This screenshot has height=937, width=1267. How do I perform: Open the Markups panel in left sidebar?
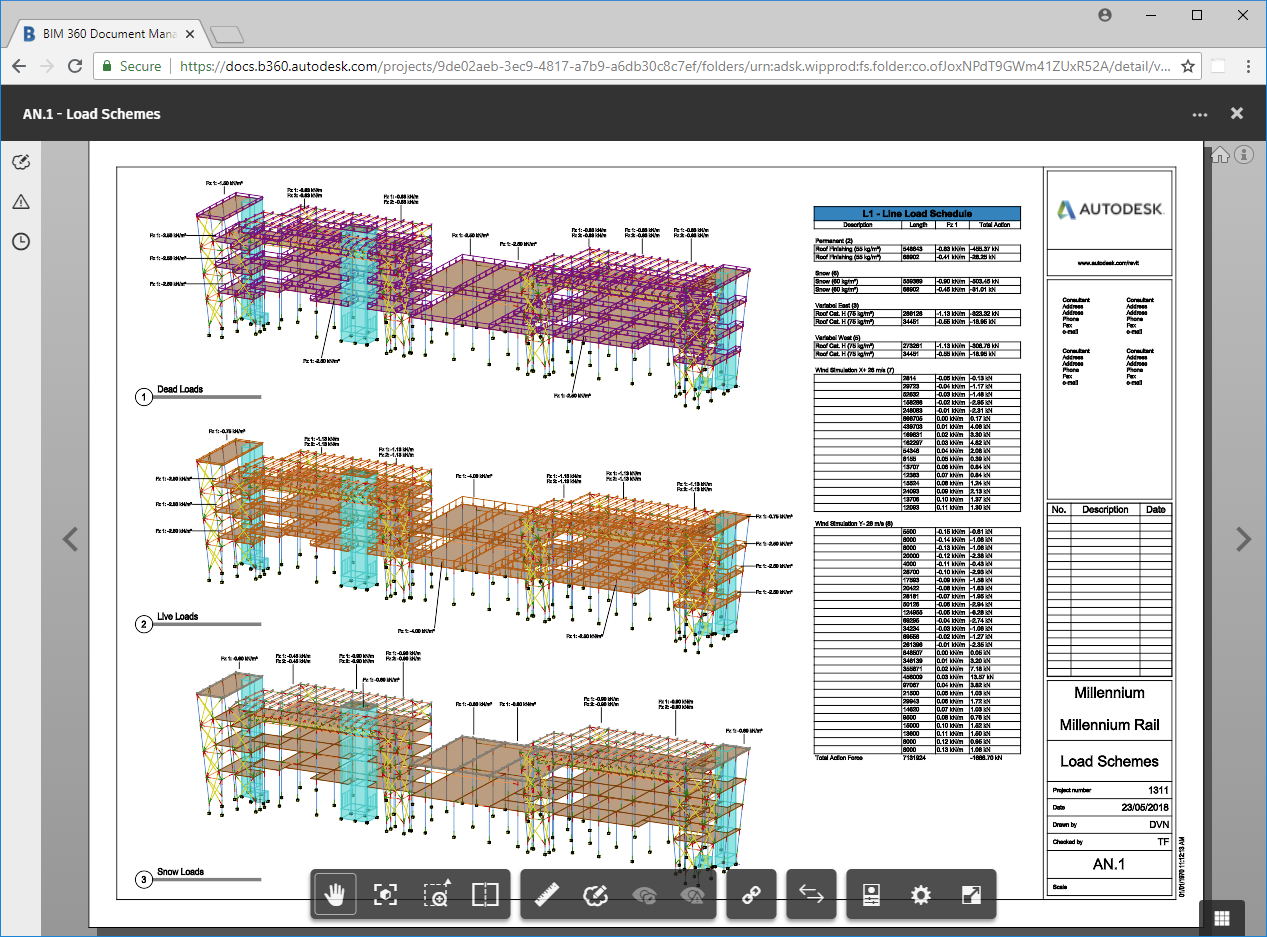coord(21,163)
